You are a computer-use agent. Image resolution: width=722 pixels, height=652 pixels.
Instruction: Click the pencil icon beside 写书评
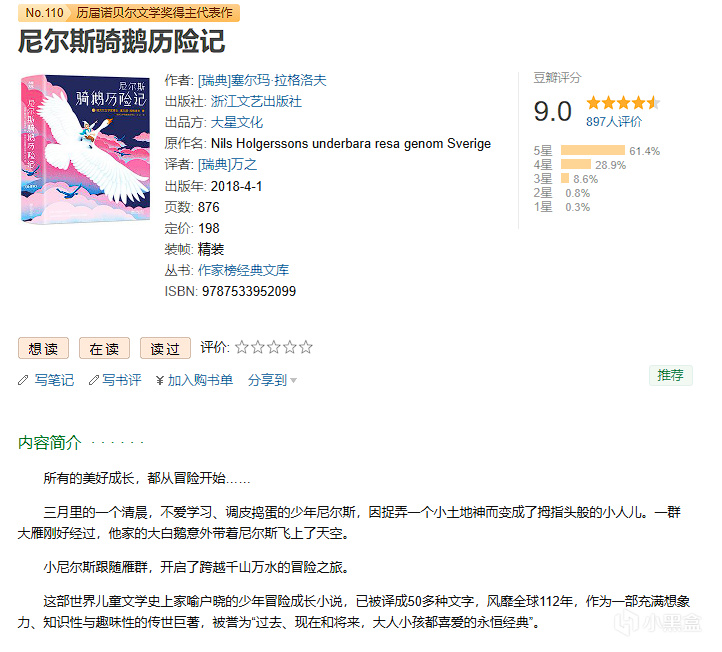[x=94, y=380]
